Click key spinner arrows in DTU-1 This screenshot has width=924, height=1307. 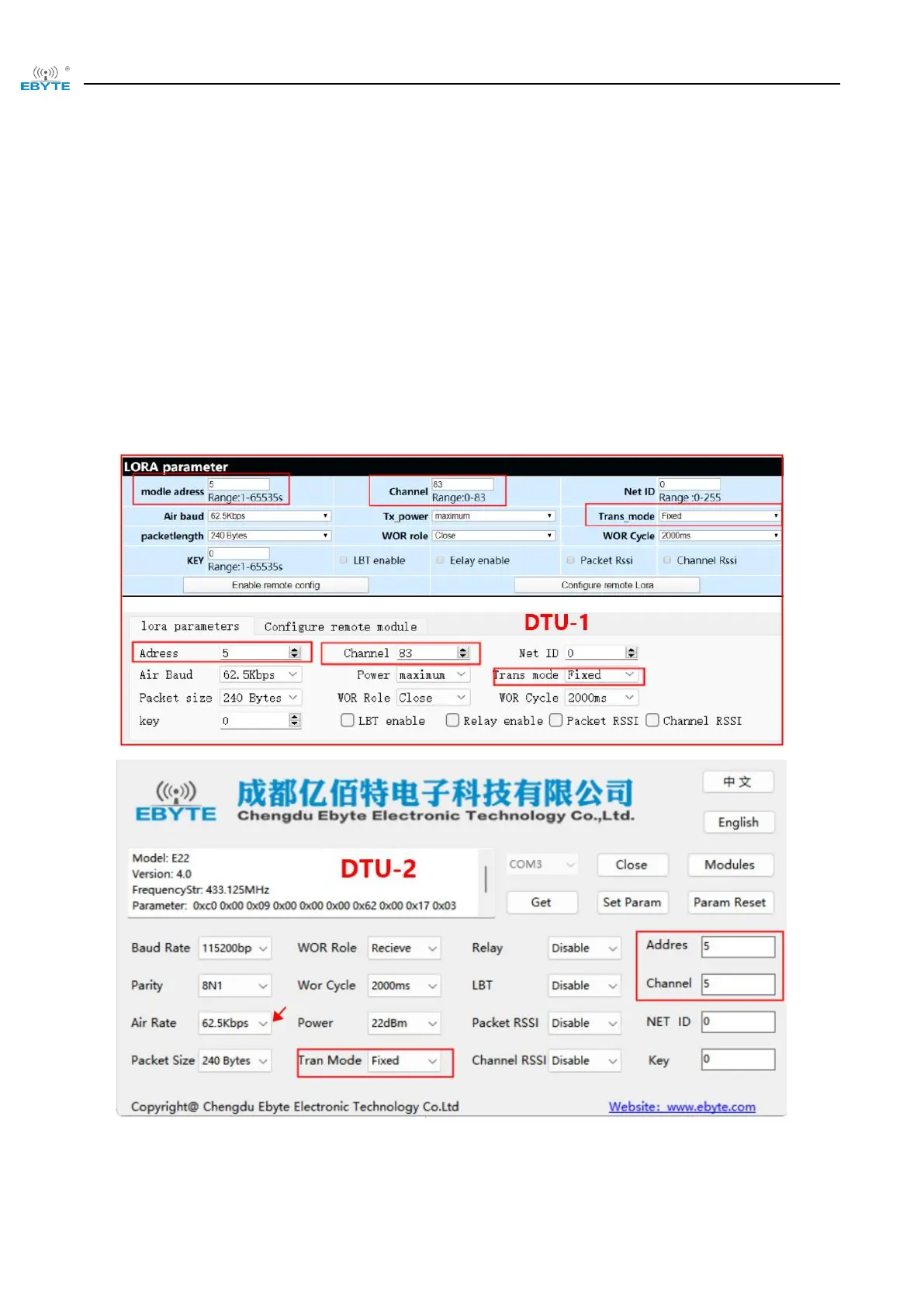pyautogui.click(x=294, y=720)
